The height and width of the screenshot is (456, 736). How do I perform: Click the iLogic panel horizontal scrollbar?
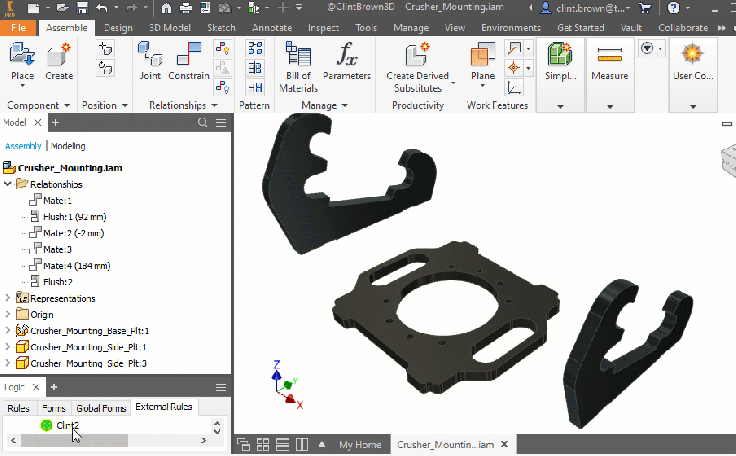click(x=74, y=441)
